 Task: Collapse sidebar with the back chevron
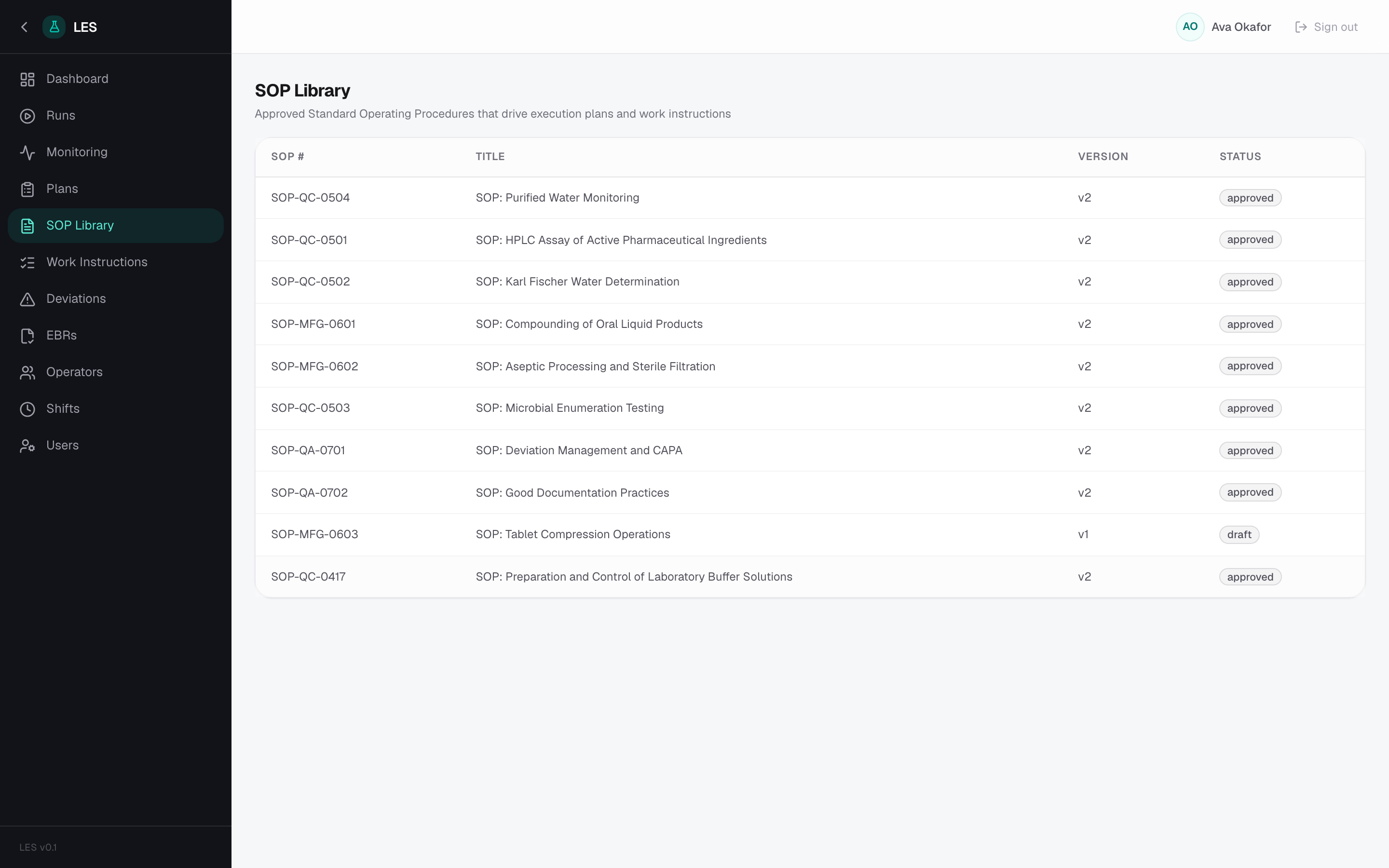pyautogui.click(x=24, y=27)
